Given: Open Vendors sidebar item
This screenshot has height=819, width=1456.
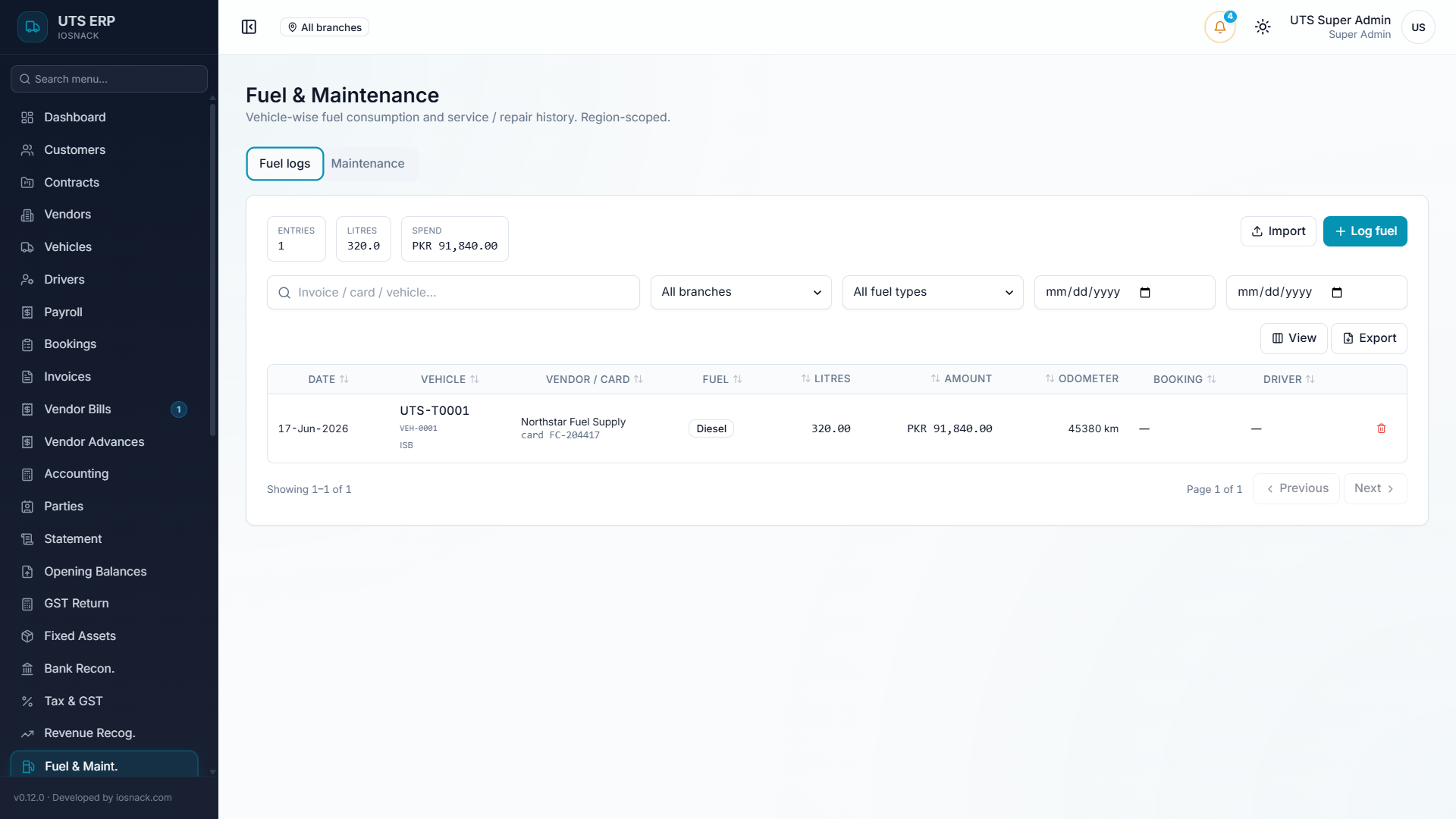Looking at the screenshot, I should tap(105, 215).
